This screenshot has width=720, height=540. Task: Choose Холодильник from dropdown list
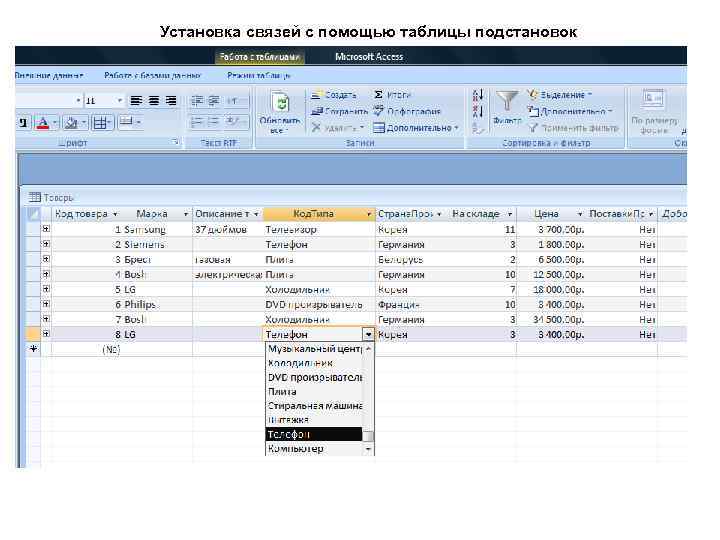315,363
